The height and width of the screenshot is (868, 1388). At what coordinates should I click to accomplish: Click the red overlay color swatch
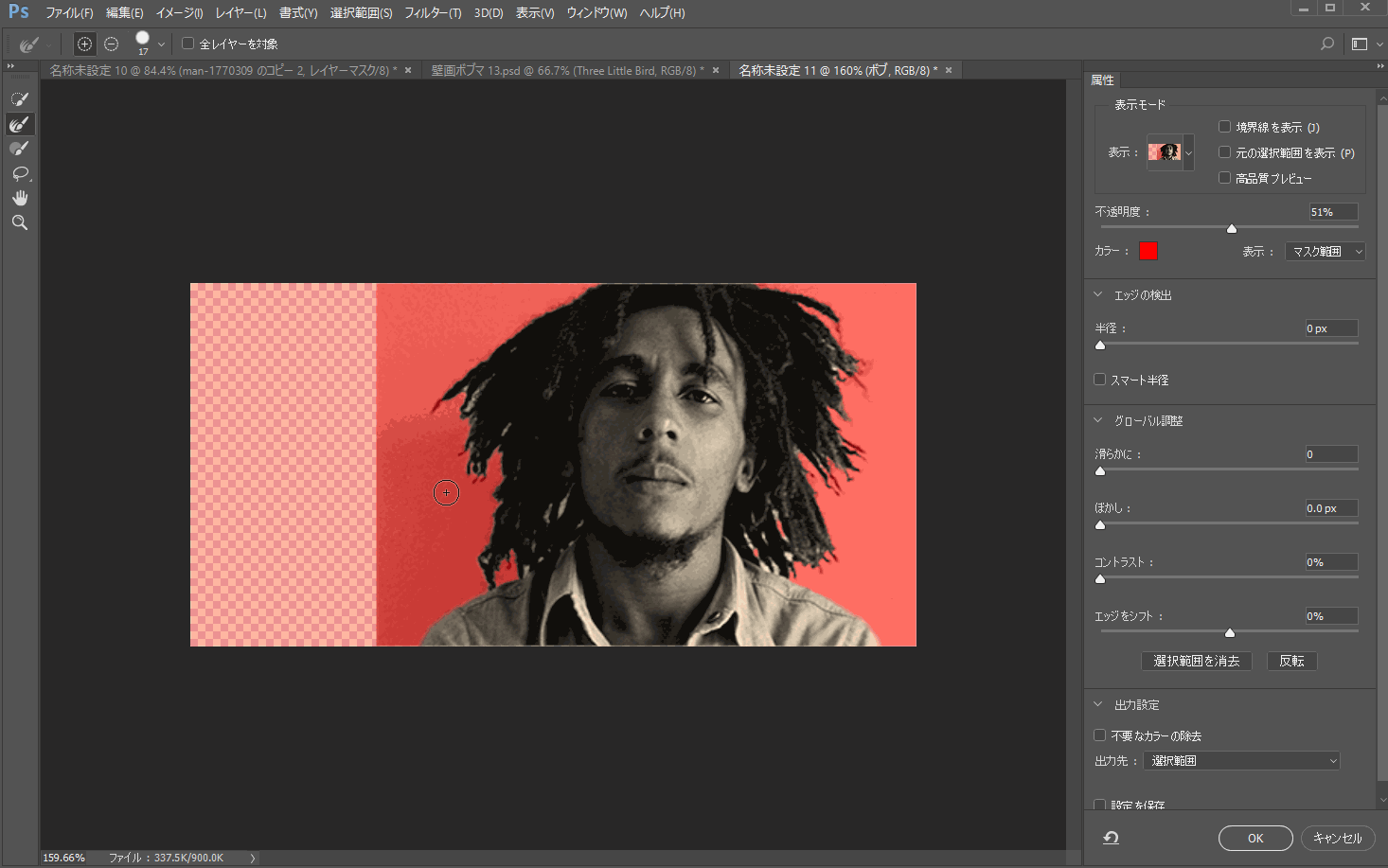point(1148,251)
